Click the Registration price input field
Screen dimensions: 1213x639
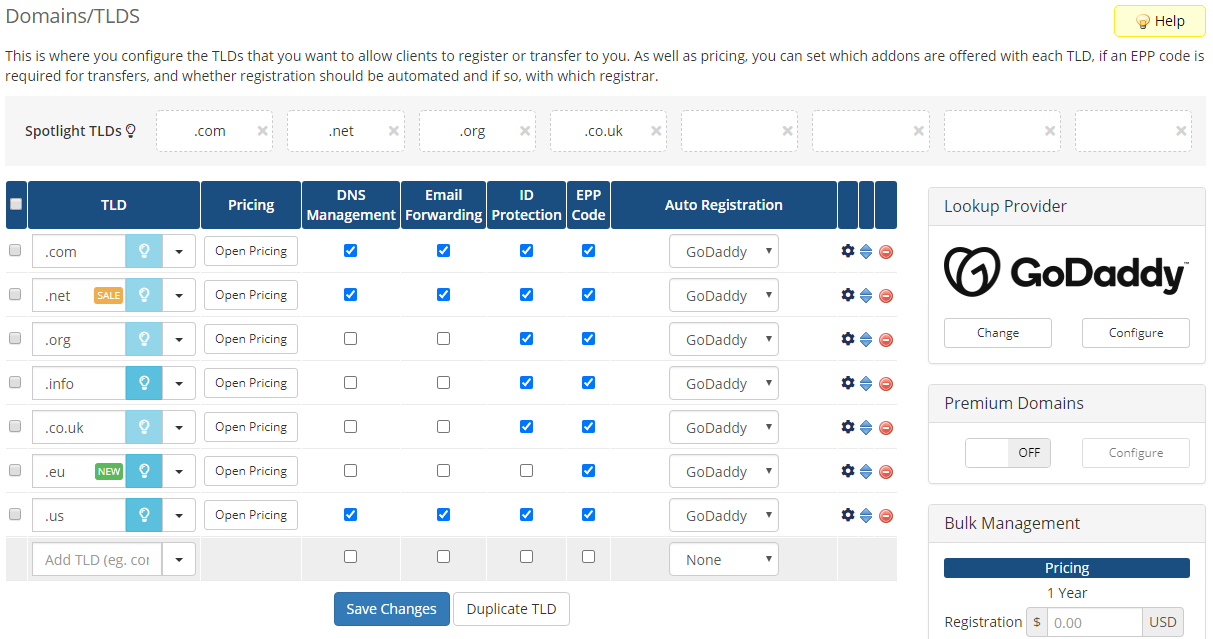click(x=1094, y=621)
